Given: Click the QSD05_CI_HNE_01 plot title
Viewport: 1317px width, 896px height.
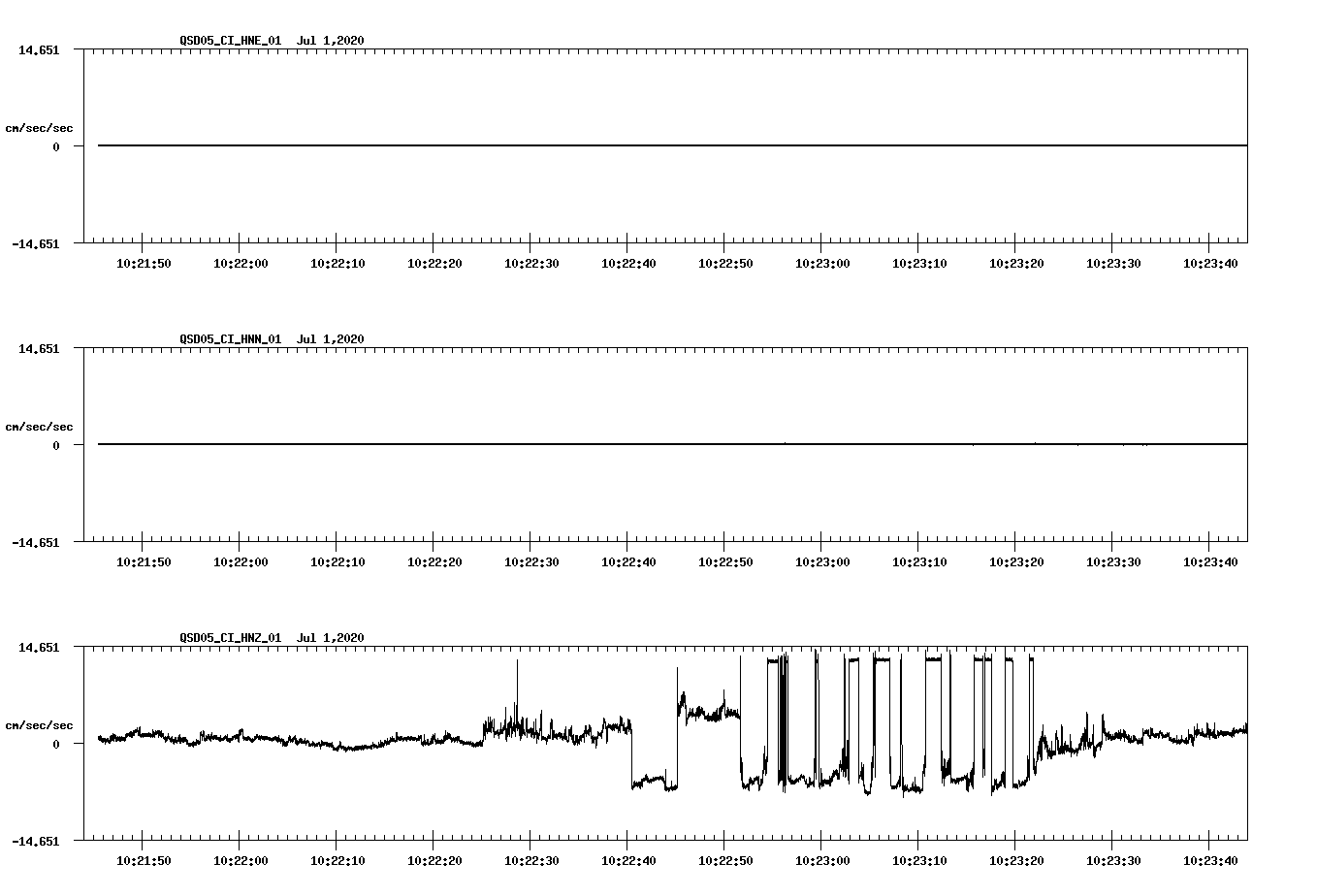Looking at the screenshot, I should [272, 40].
